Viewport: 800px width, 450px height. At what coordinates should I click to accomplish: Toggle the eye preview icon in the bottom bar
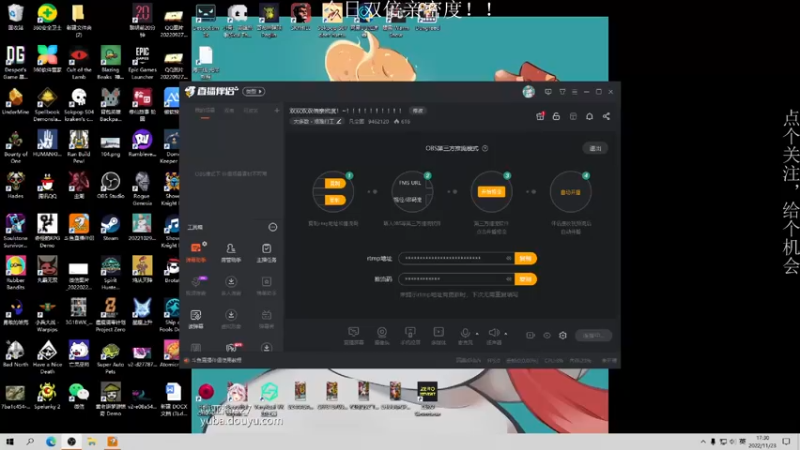pyautogui.click(x=547, y=335)
